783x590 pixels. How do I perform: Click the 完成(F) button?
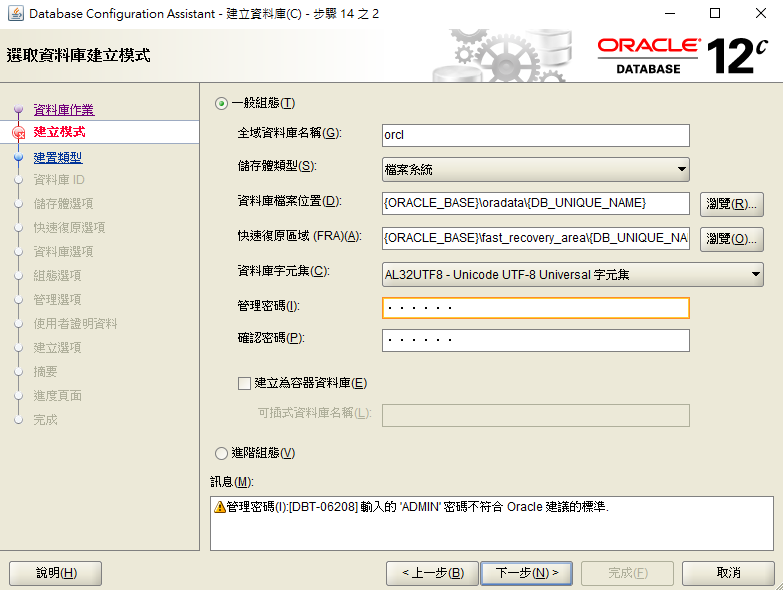coord(628,573)
